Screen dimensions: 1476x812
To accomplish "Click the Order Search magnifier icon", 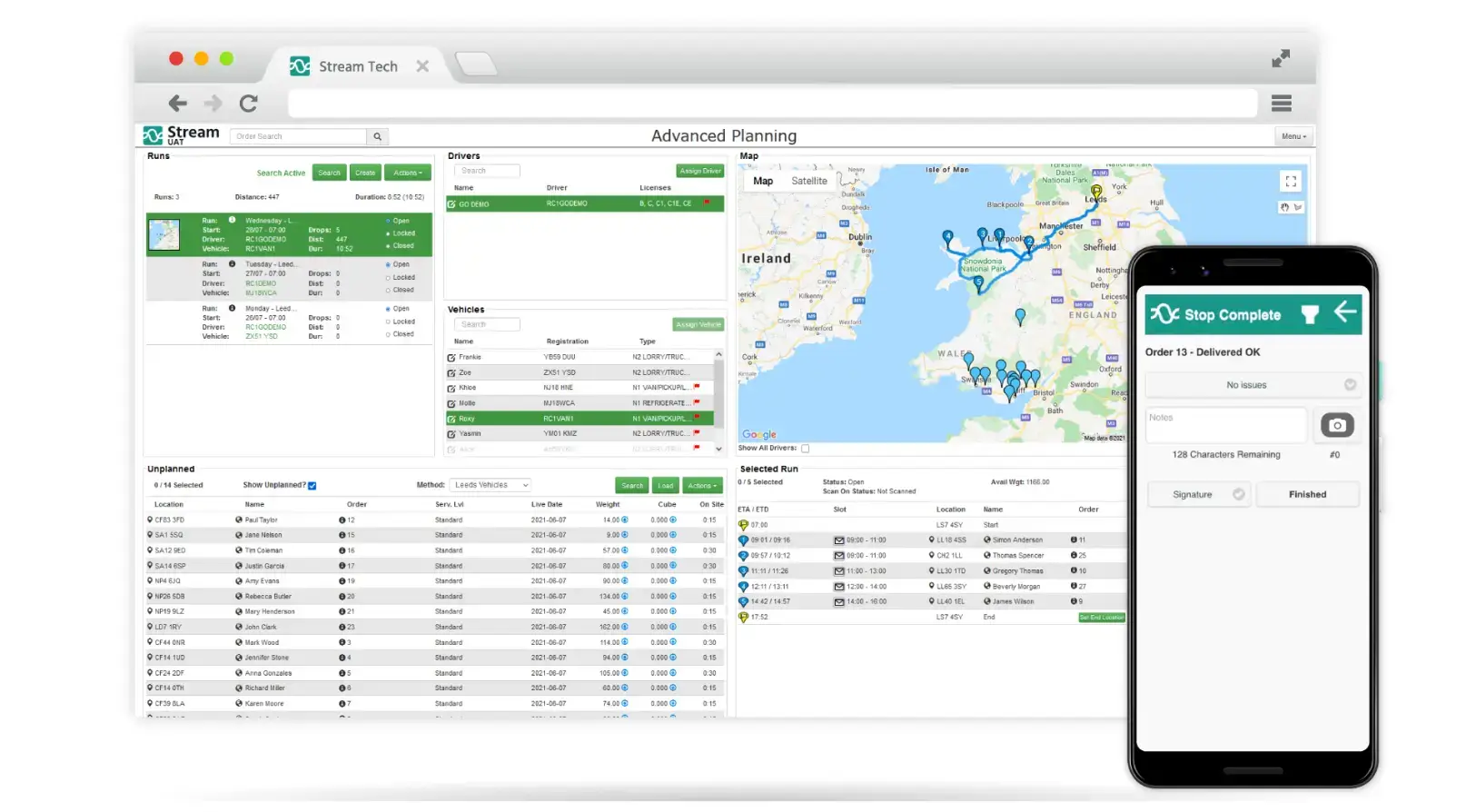I will (378, 136).
